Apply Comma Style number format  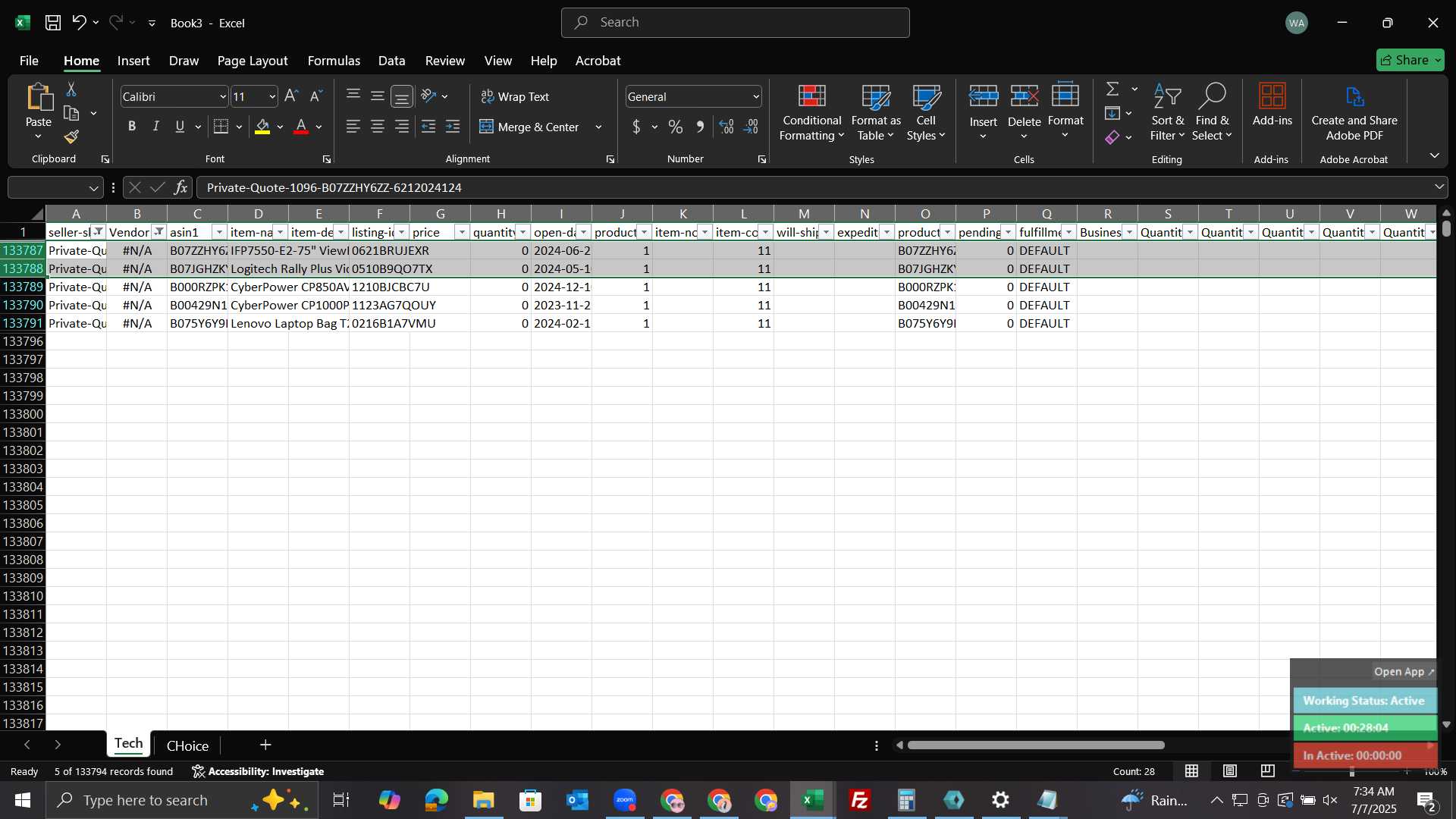coord(700,127)
